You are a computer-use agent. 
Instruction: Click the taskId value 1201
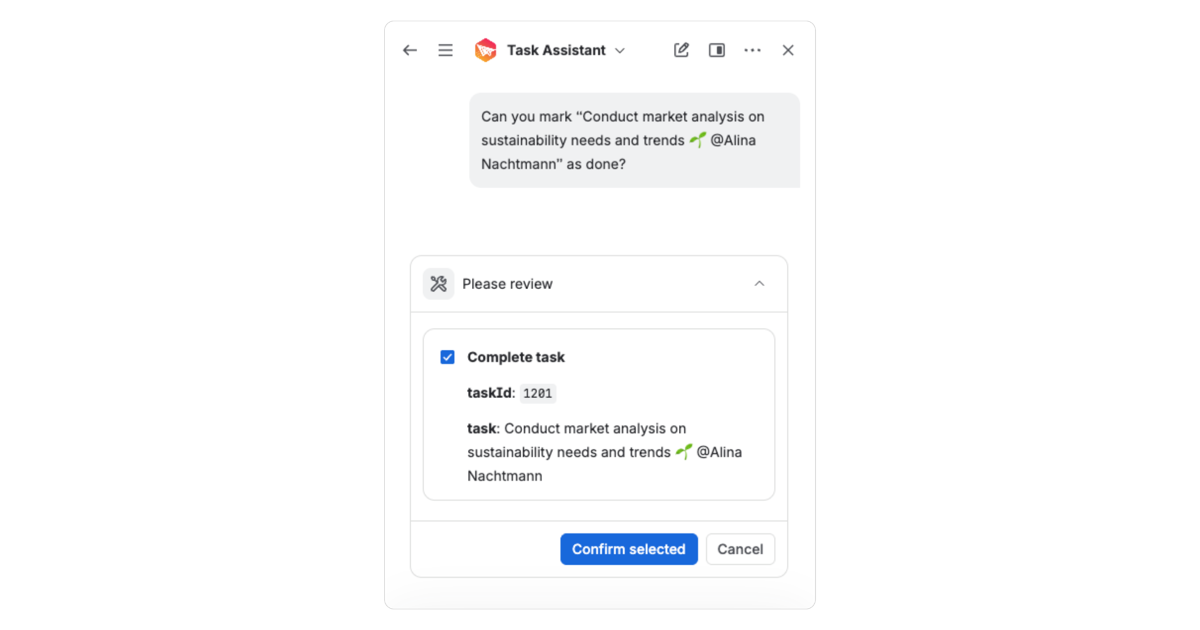coord(538,393)
